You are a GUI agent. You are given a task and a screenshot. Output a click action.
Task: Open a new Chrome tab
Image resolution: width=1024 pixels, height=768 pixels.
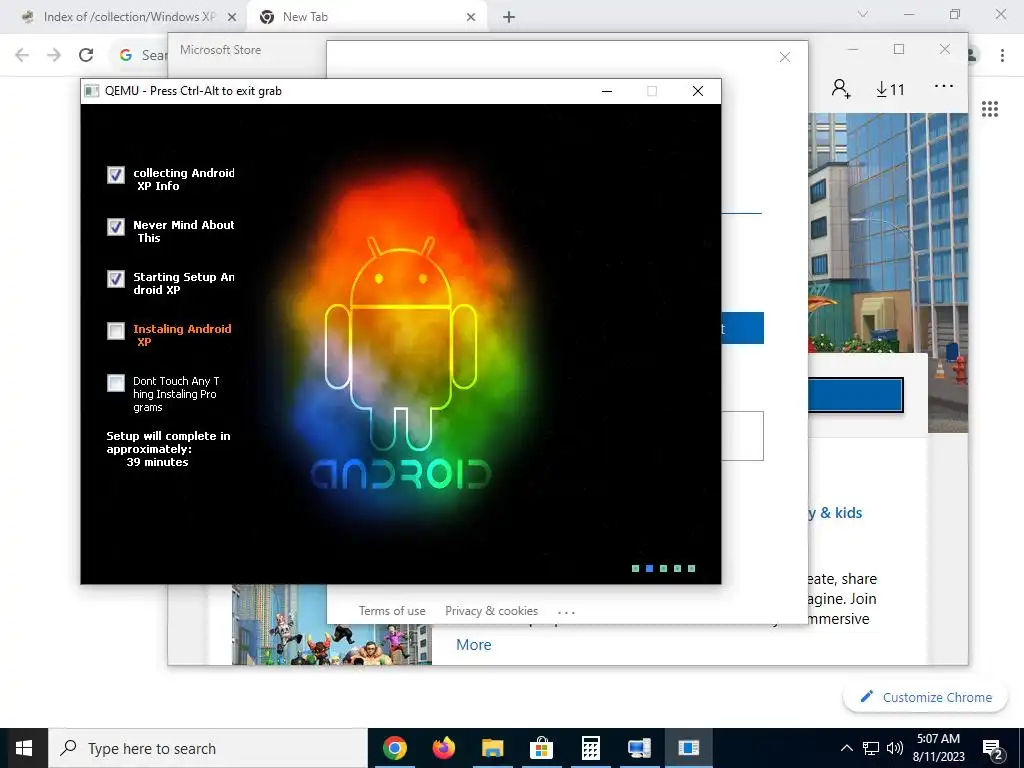(x=509, y=18)
